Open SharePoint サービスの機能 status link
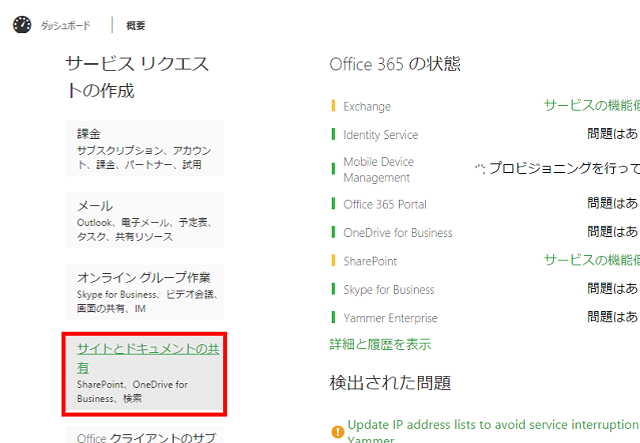This screenshot has width=640, height=443. 592,260
